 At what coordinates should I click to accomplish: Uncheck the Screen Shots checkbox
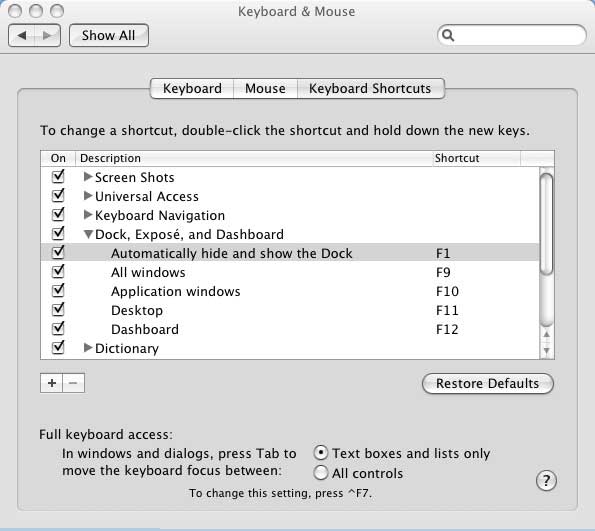coord(58,176)
